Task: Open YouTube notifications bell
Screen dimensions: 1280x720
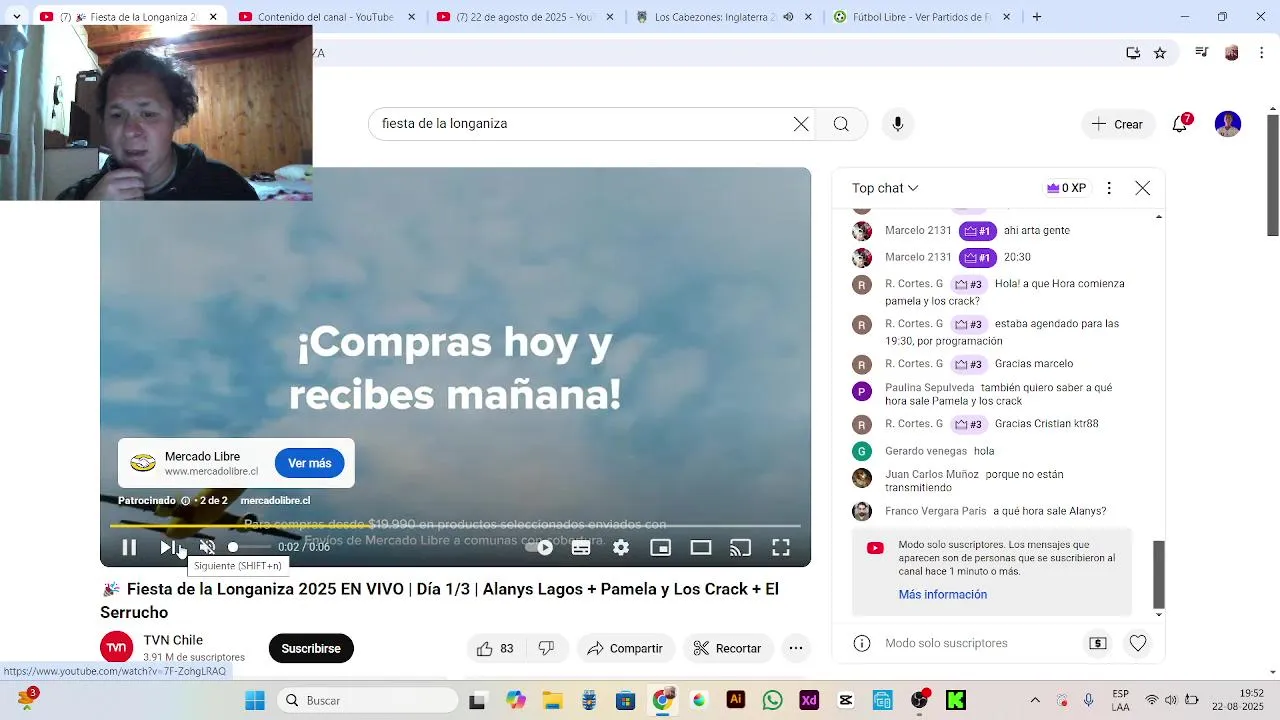Action: (x=1180, y=124)
